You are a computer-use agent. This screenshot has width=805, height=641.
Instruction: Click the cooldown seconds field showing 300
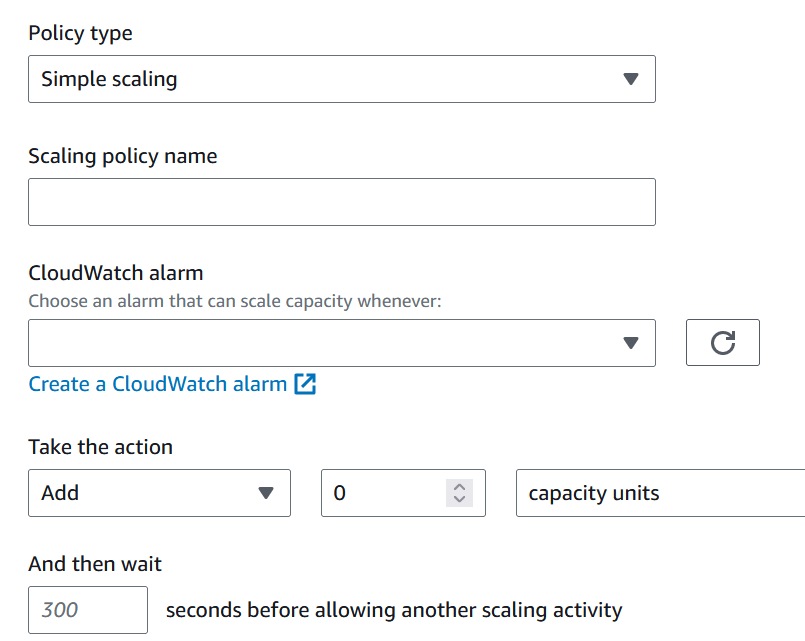[87, 610]
